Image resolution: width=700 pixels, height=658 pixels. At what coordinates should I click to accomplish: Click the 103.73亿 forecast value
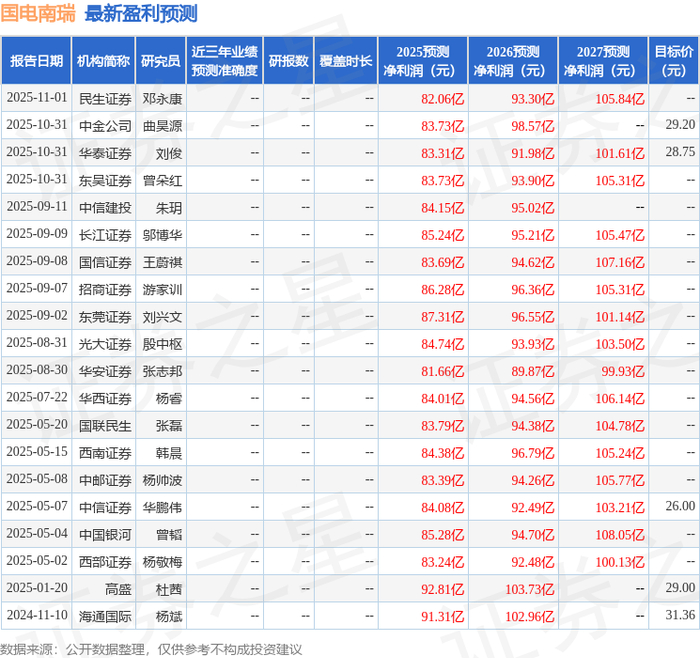point(530,589)
